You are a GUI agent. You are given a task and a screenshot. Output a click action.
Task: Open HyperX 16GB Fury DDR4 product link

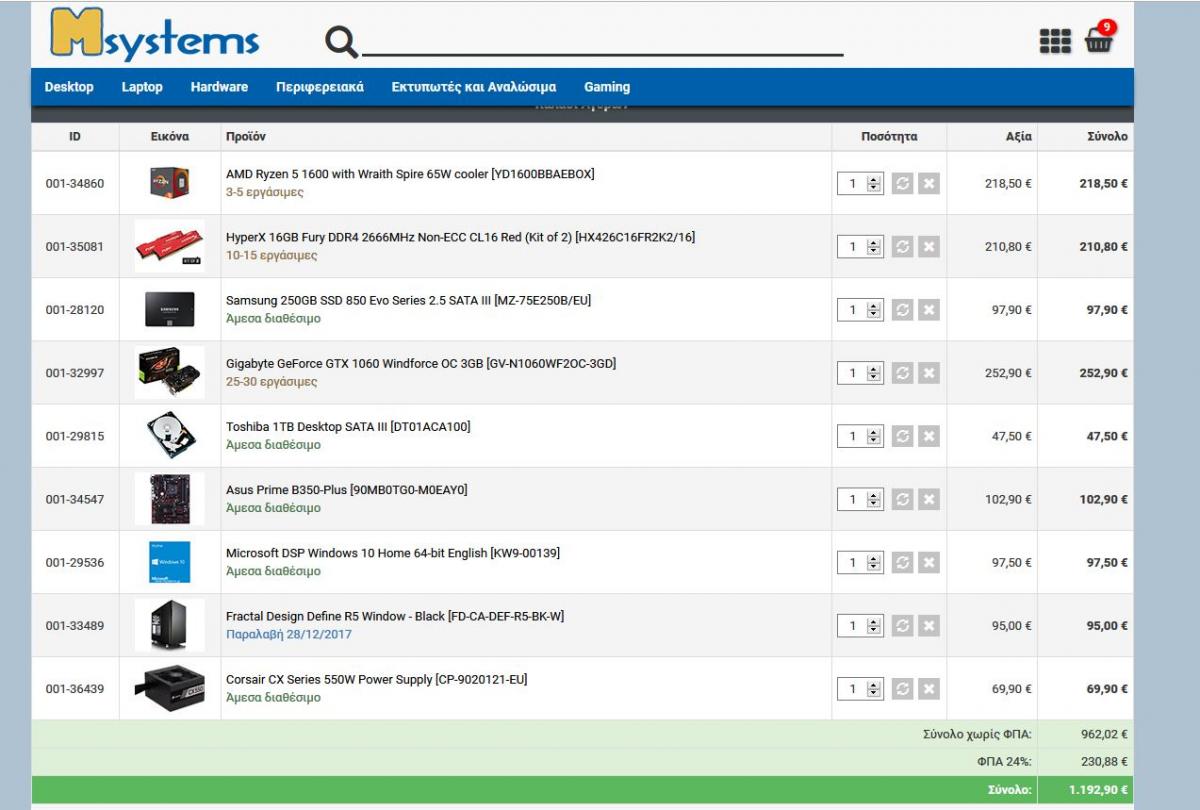(460, 237)
